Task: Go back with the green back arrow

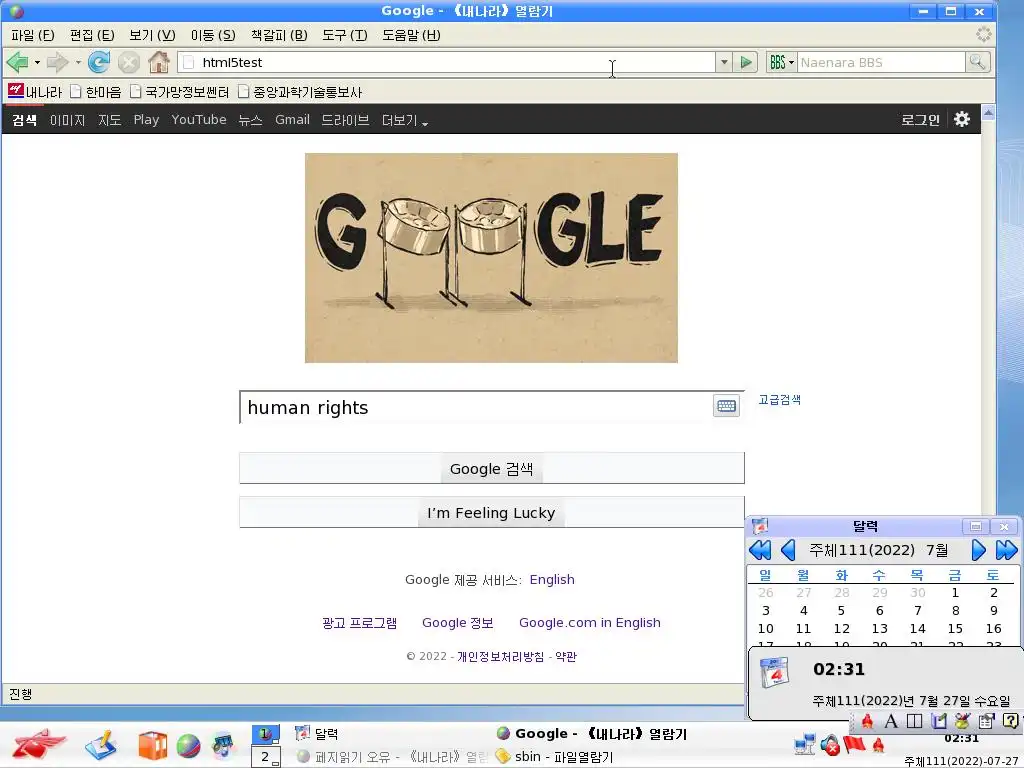Action: [17, 63]
